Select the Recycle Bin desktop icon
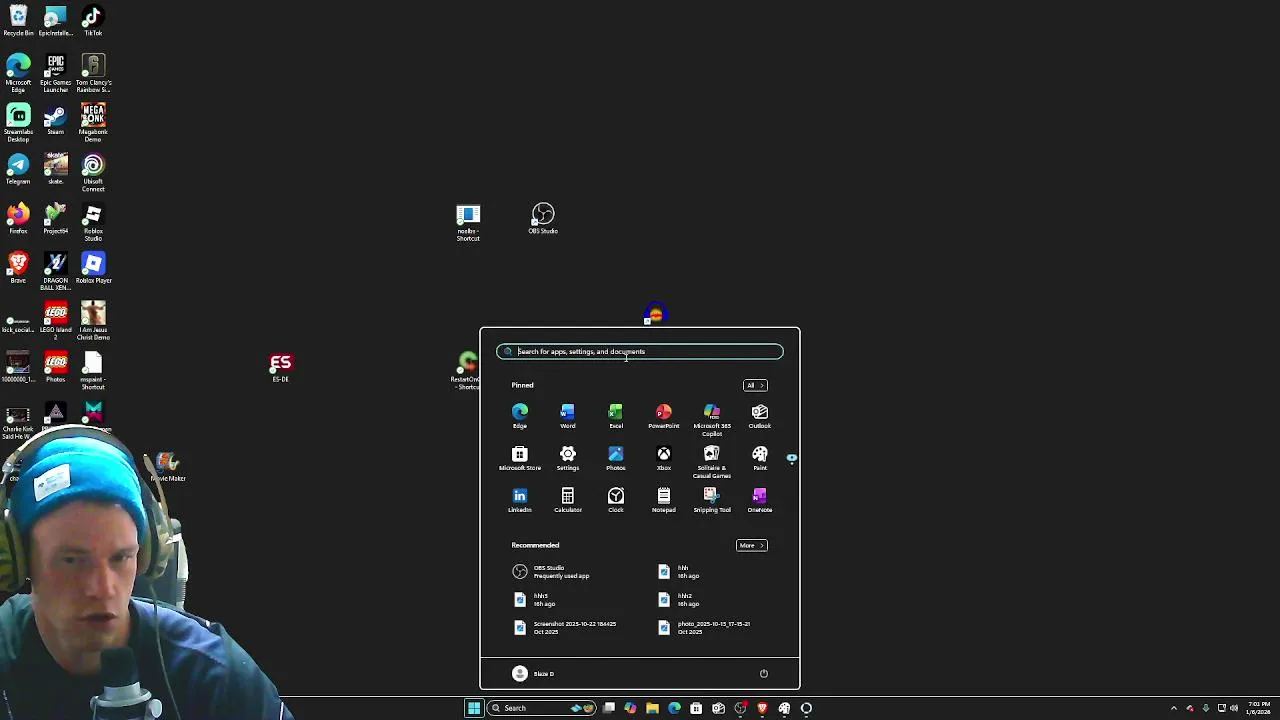This screenshot has width=1280, height=720. [18, 21]
